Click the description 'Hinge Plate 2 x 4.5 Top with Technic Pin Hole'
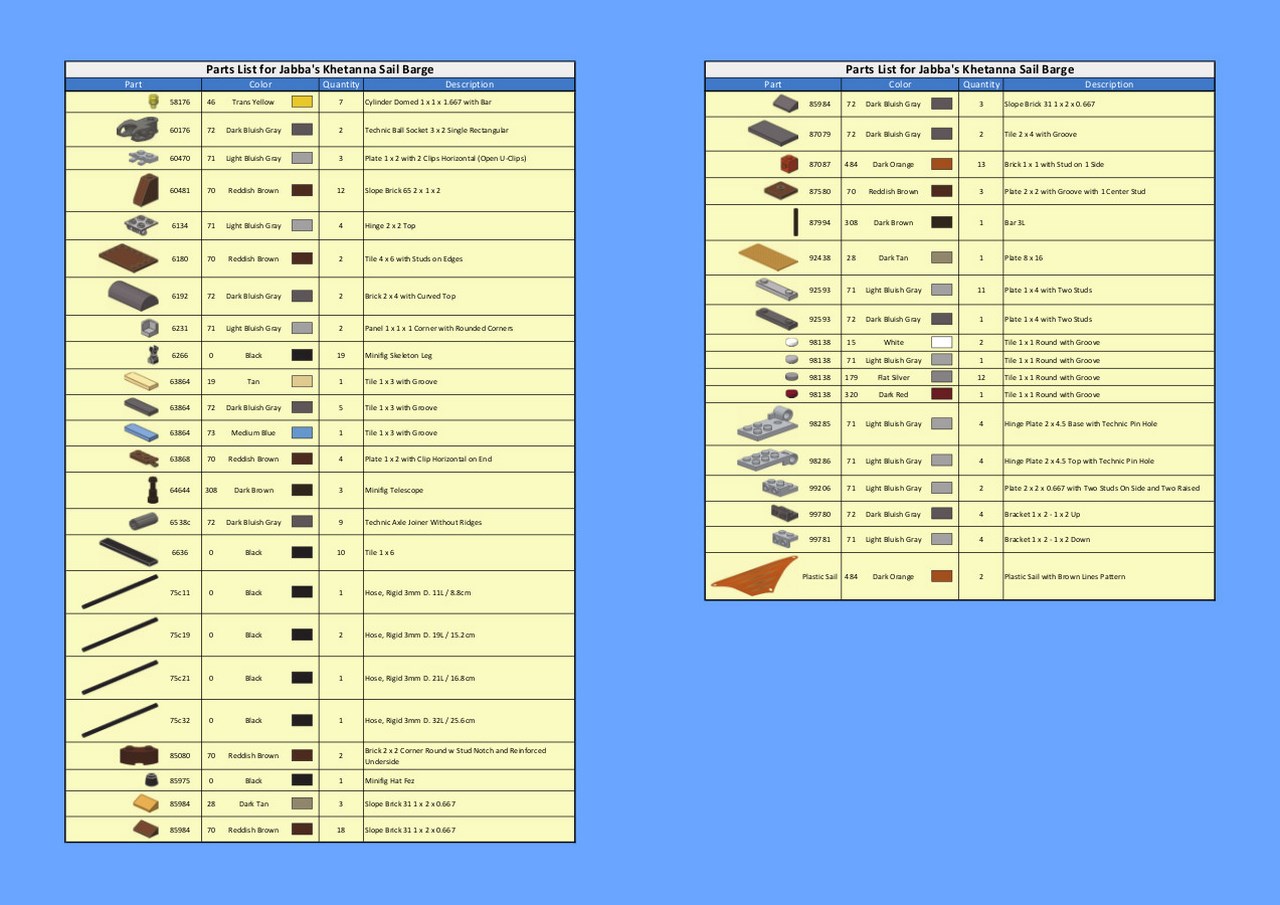The image size is (1280, 905). pyautogui.click(x=1079, y=461)
